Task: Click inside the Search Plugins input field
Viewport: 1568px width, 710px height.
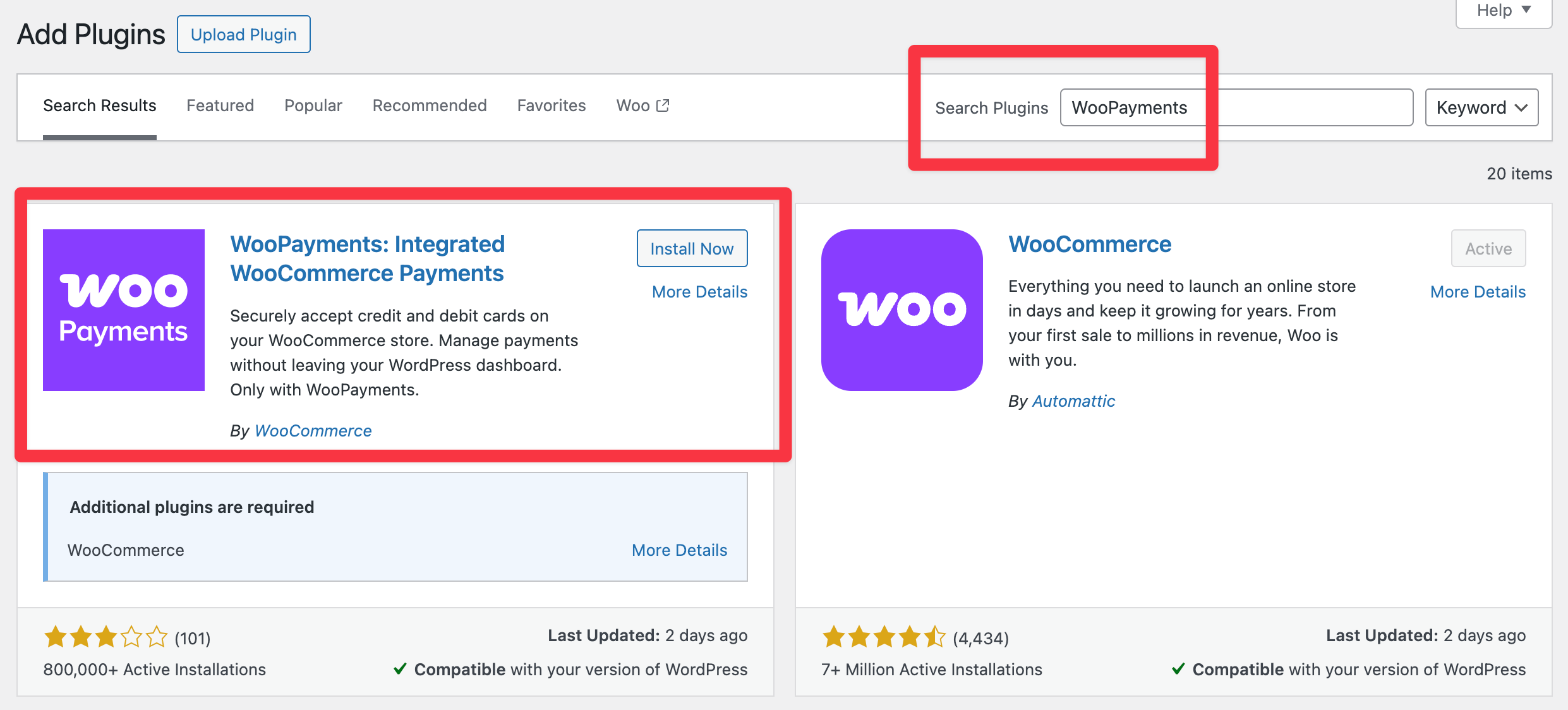Action: pyautogui.click(x=1236, y=107)
